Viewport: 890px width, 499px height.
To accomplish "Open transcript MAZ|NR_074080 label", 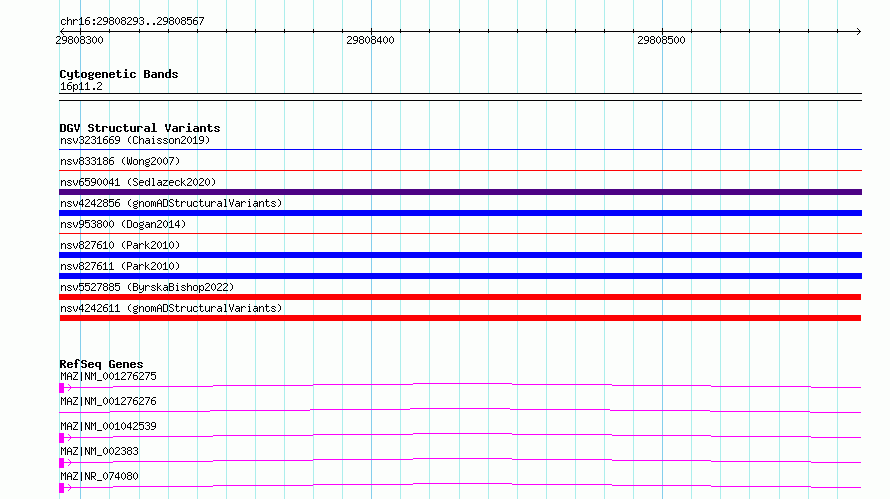I will 99,476.
